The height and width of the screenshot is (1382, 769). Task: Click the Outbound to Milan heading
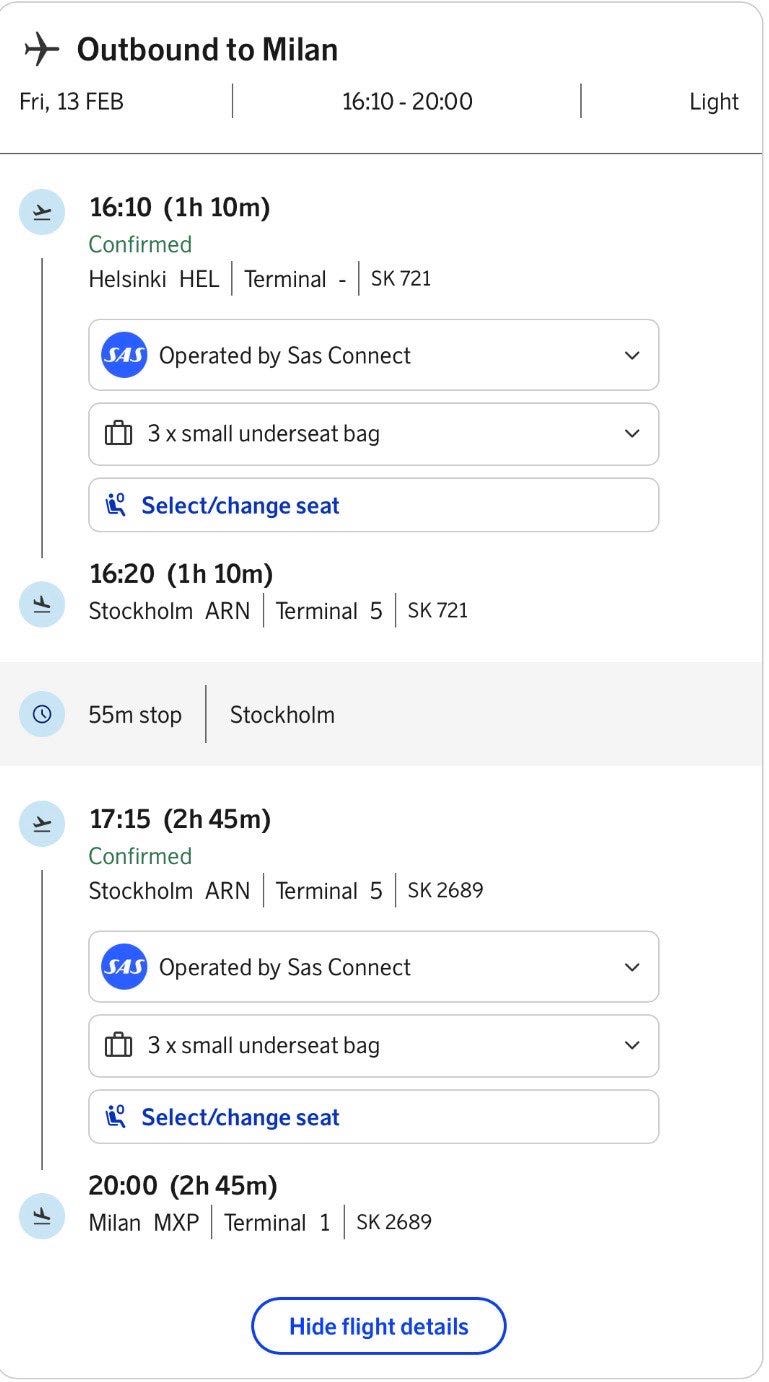tap(207, 49)
